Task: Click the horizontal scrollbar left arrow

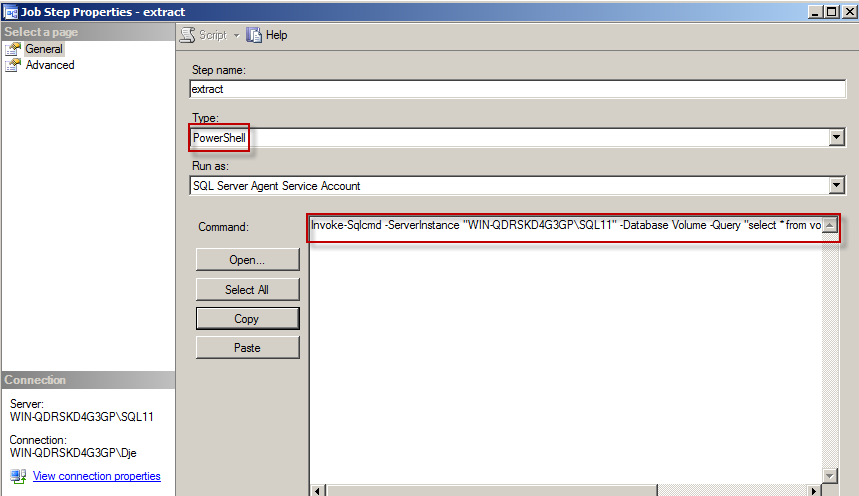Action: (x=317, y=490)
